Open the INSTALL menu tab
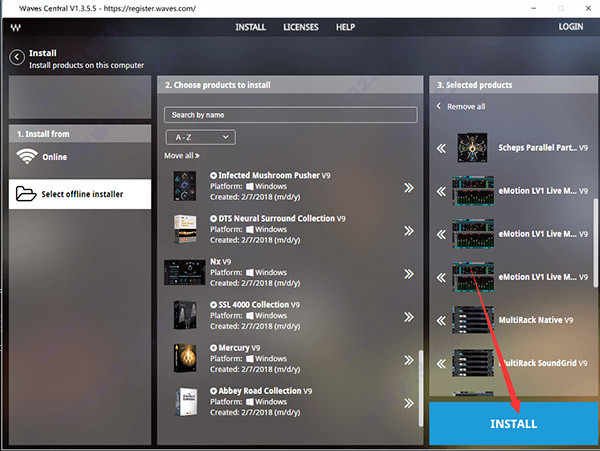600x451 pixels. pos(251,27)
